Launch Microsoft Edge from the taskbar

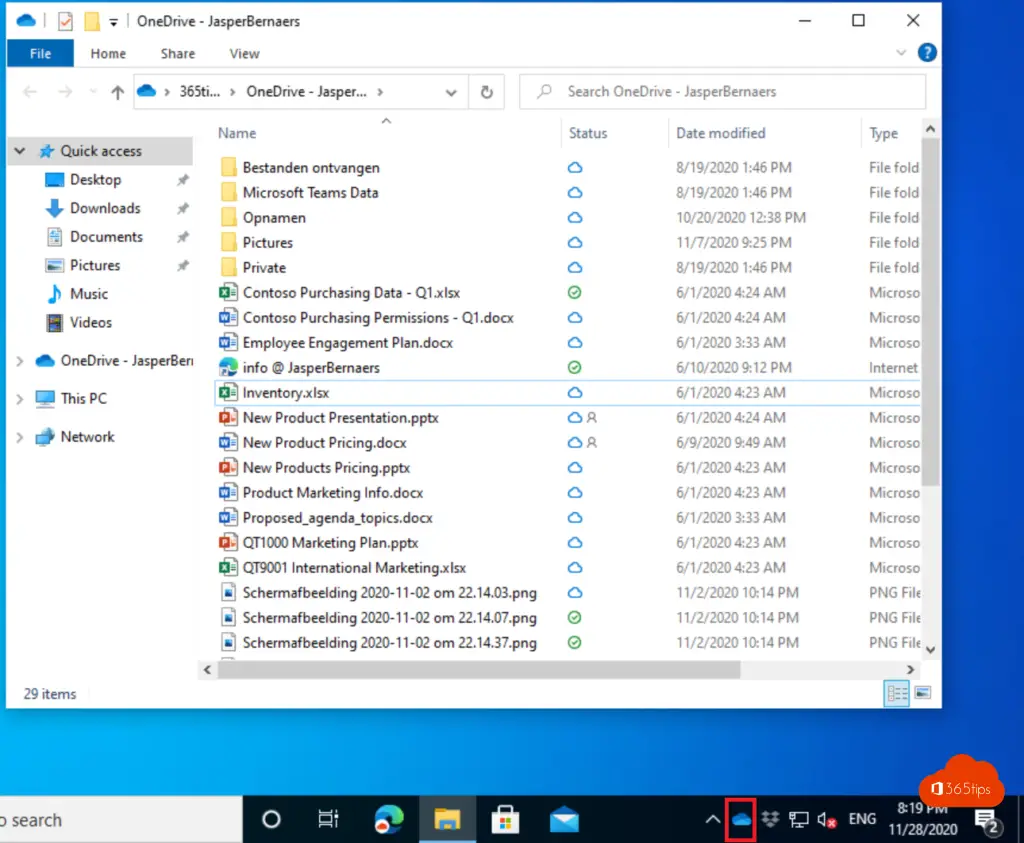pyautogui.click(x=389, y=819)
